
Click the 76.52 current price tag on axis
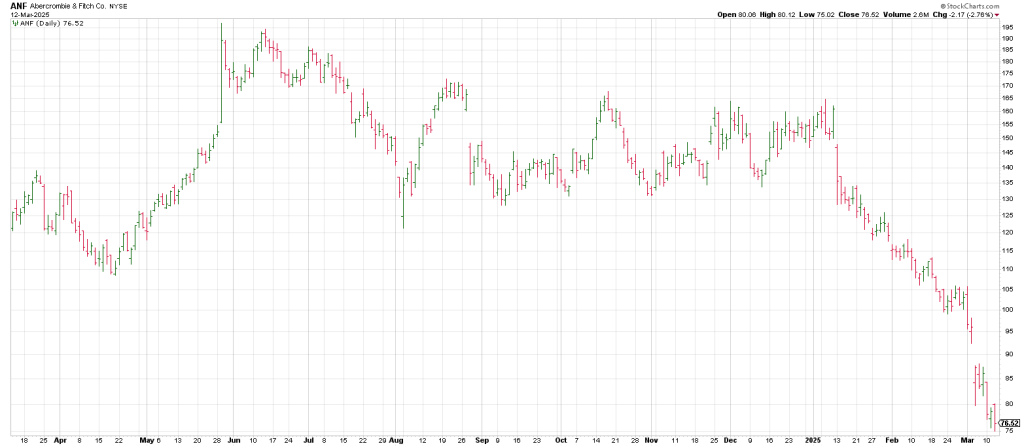pyautogui.click(x=1008, y=423)
